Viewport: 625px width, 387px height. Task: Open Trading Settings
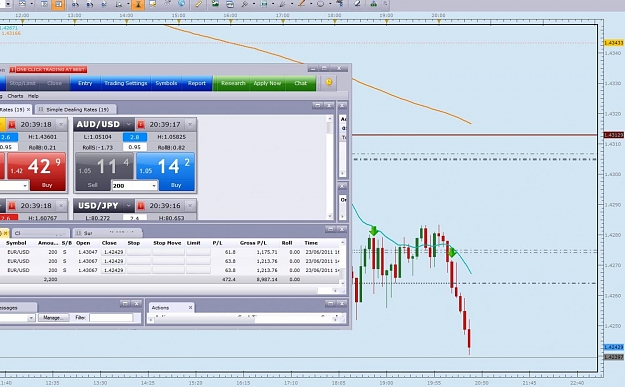click(126, 83)
